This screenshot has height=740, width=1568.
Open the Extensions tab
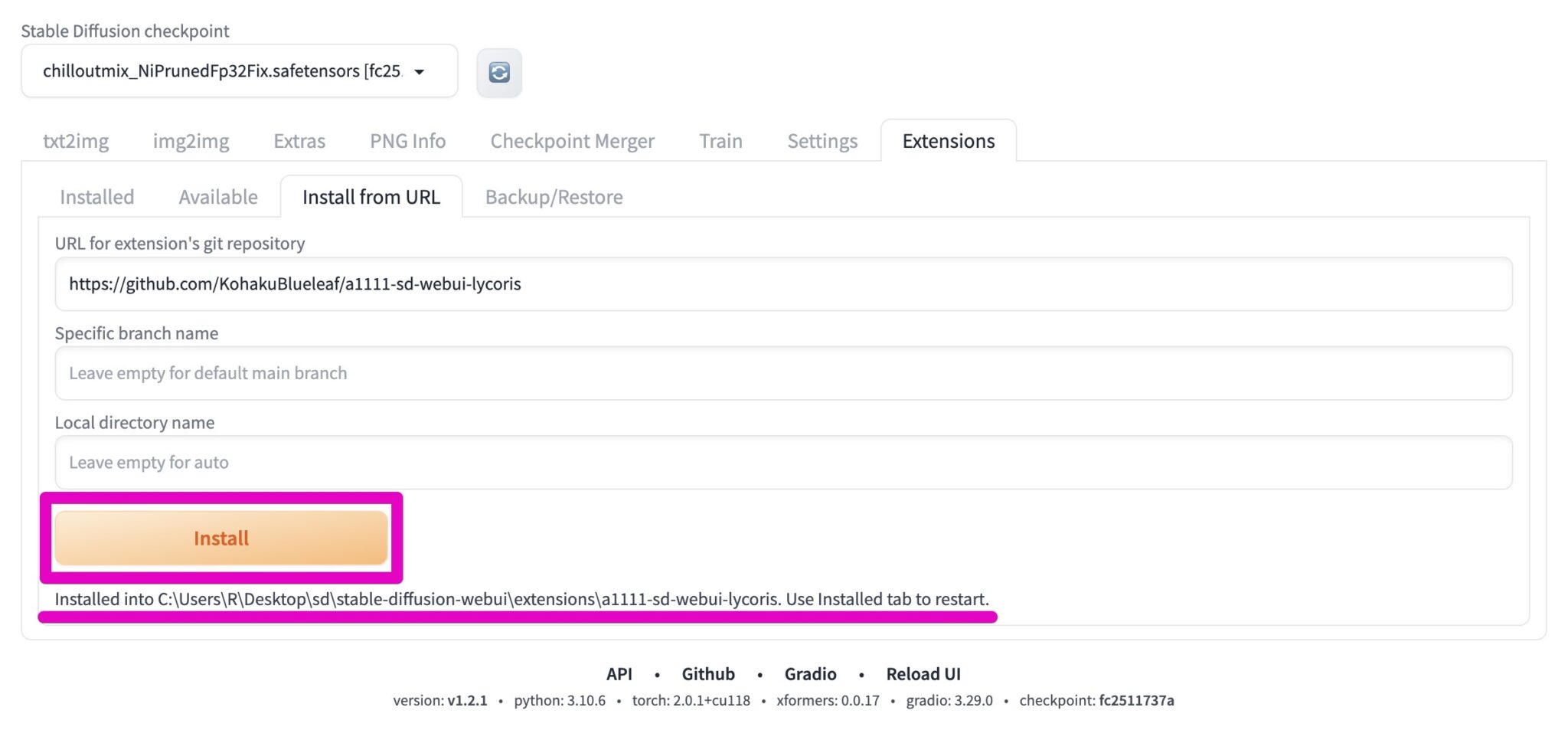point(948,141)
